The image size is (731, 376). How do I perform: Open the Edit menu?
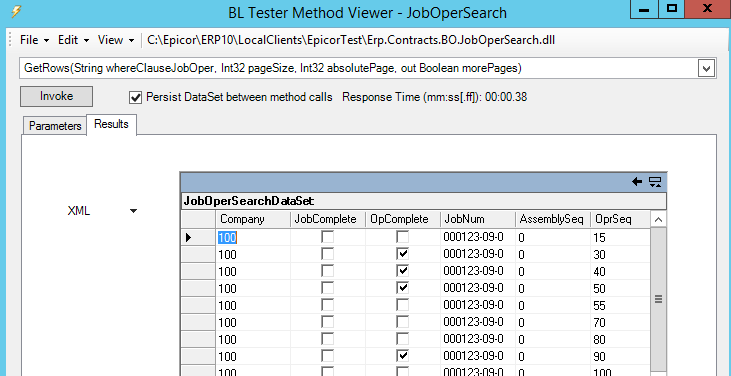pyautogui.click(x=73, y=40)
